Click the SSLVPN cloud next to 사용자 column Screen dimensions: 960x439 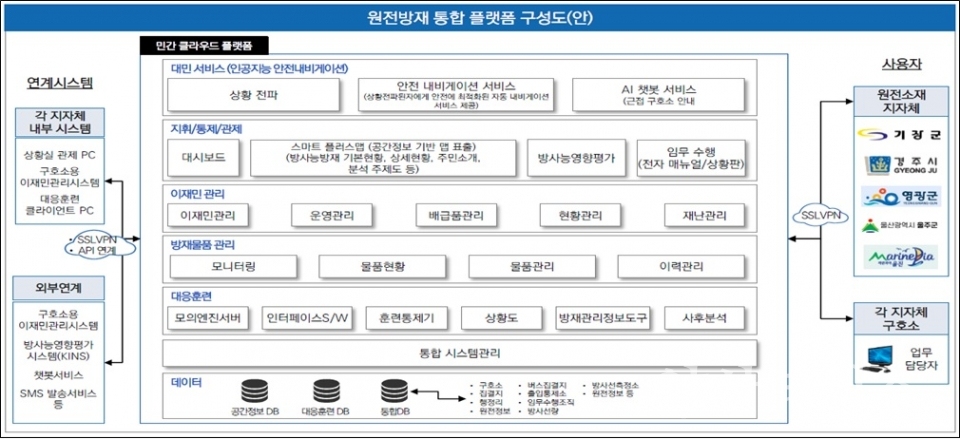pyautogui.click(x=820, y=216)
